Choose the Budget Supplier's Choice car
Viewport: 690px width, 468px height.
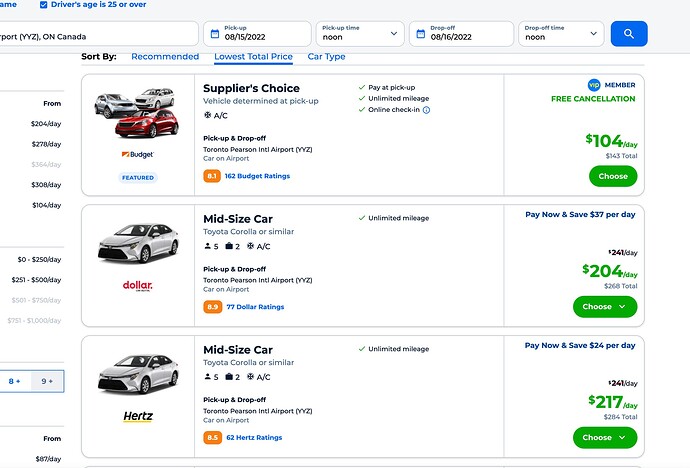(x=613, y=176)
